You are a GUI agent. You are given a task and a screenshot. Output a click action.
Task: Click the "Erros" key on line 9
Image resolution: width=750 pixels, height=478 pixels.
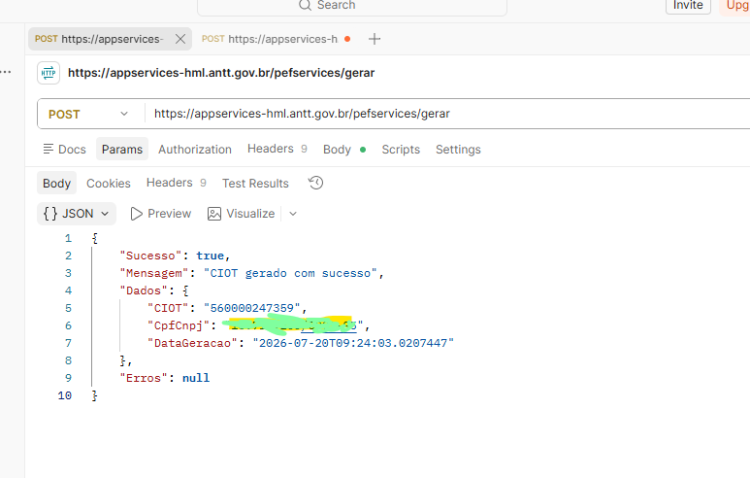click(x=143, y=378)
